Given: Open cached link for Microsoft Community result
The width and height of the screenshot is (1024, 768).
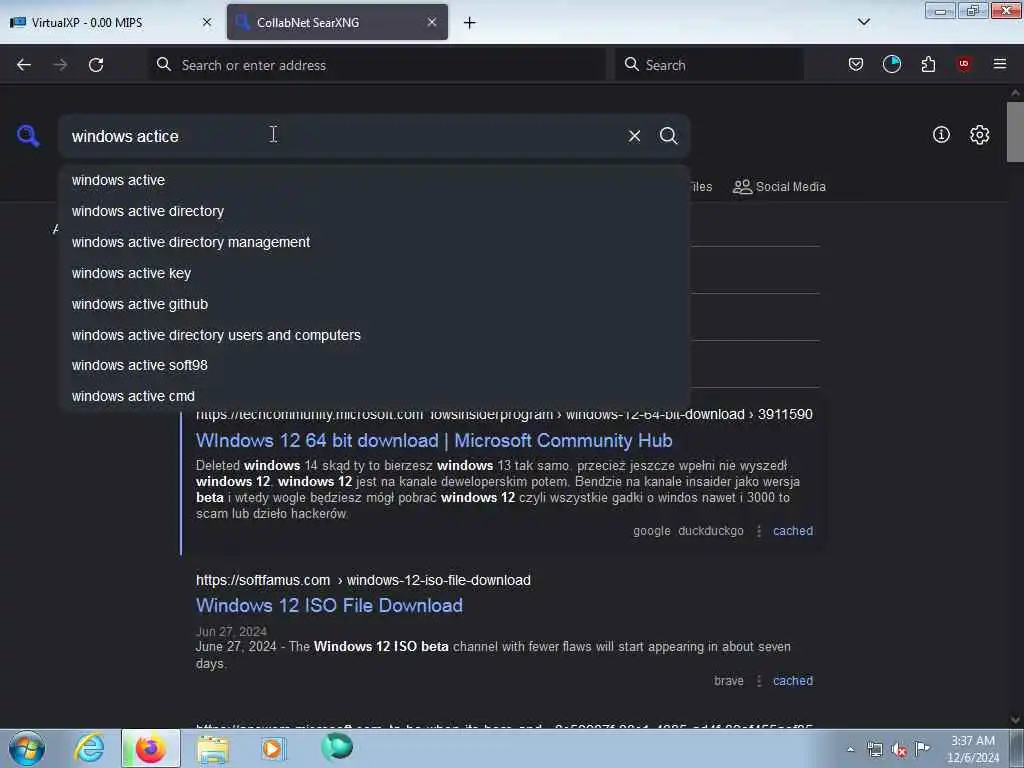Looking at the screenshot, I should (x=793, y=531).
